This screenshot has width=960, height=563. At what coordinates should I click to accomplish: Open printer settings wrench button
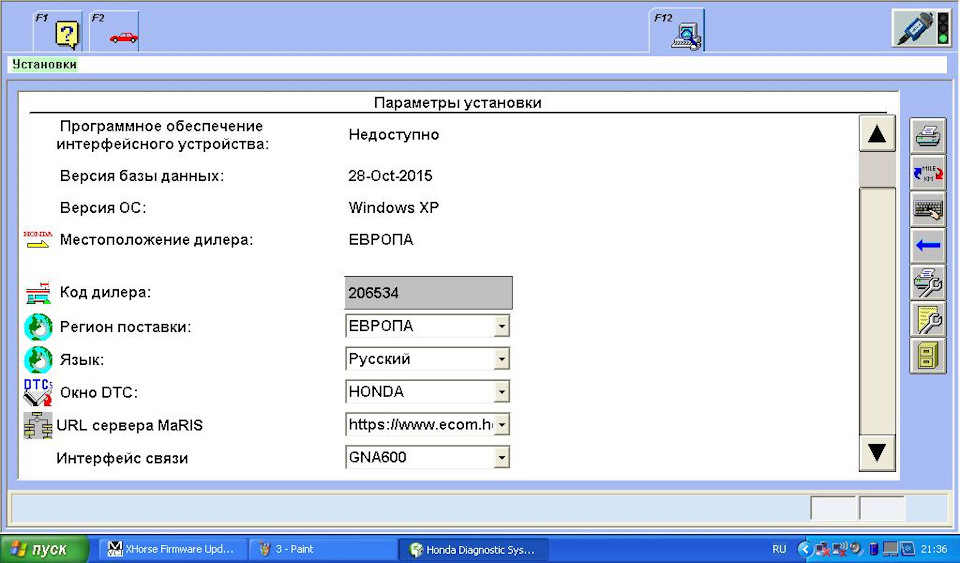[x=928, y=282]
